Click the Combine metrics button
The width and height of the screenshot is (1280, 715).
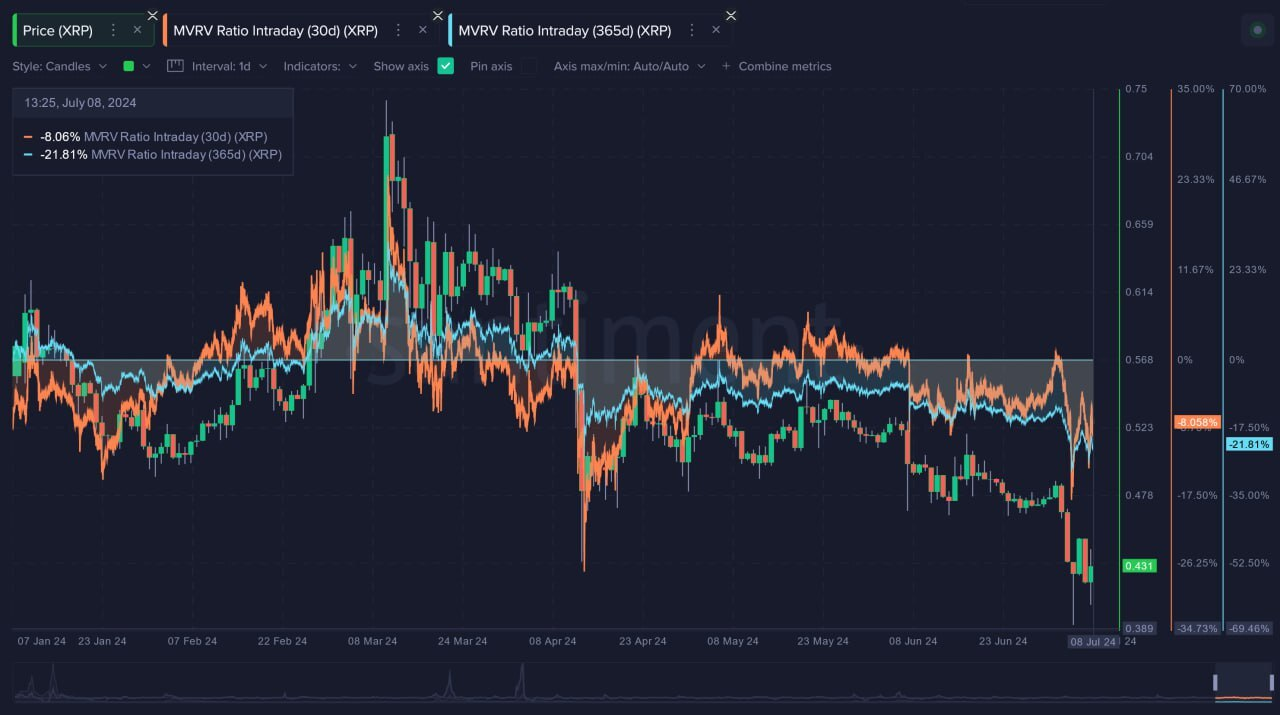click(777, 66)
